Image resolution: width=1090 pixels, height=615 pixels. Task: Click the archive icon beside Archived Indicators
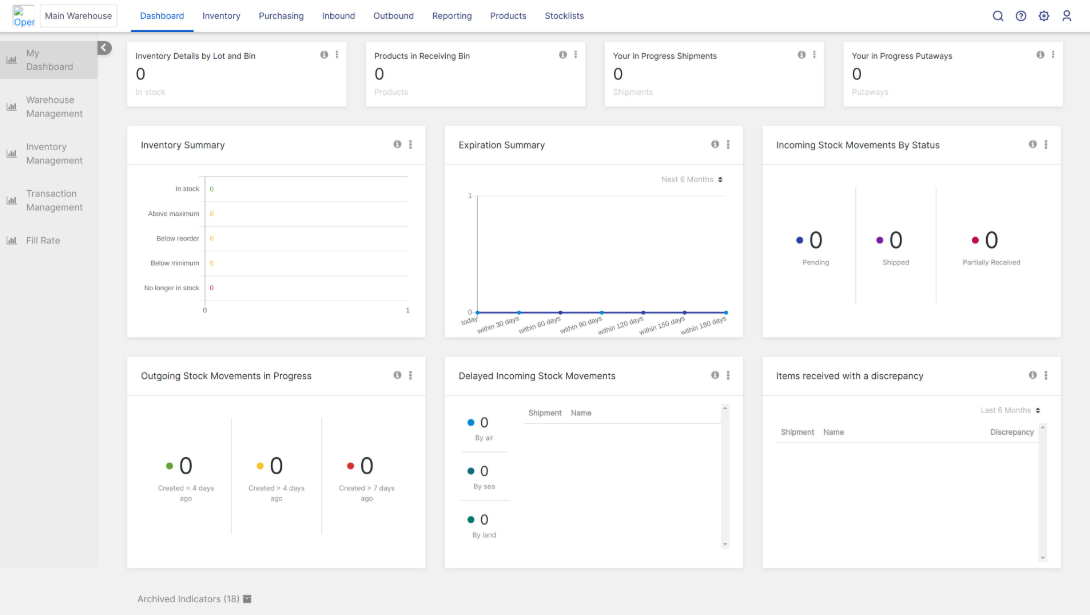tap(247, 599)
